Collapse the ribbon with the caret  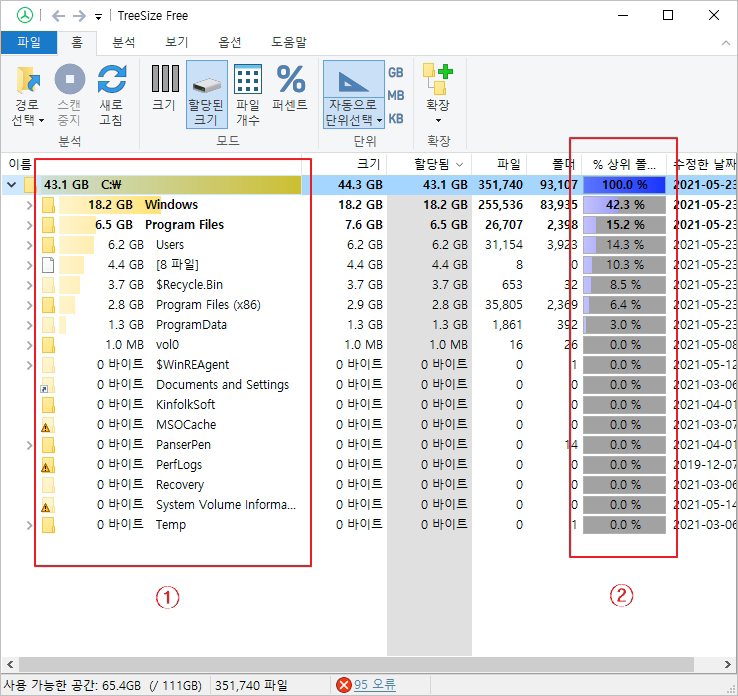click(x=725, y=43)
